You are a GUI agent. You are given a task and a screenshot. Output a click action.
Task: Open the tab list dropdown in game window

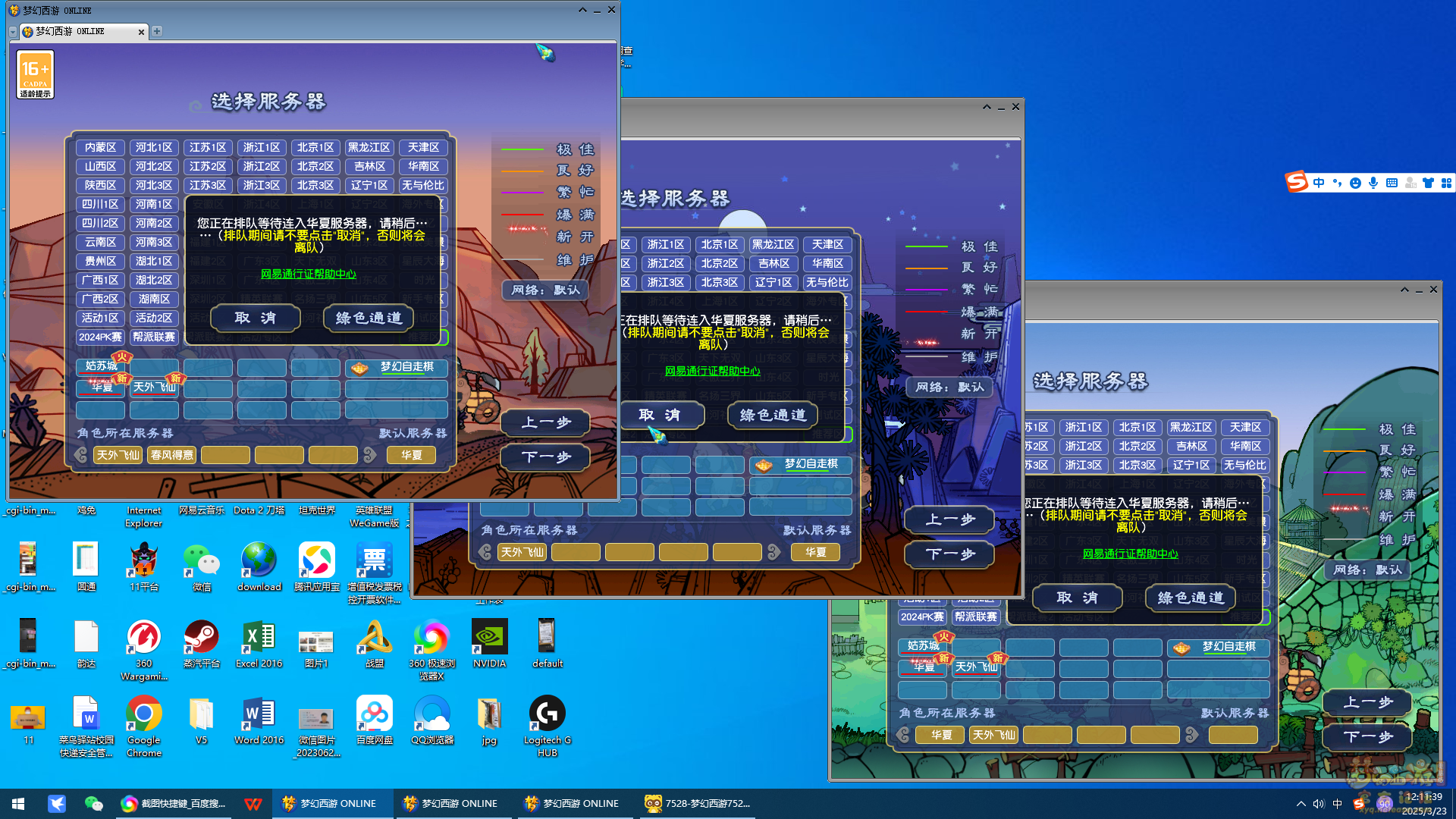pyautogui.click(x=13, y=32)
